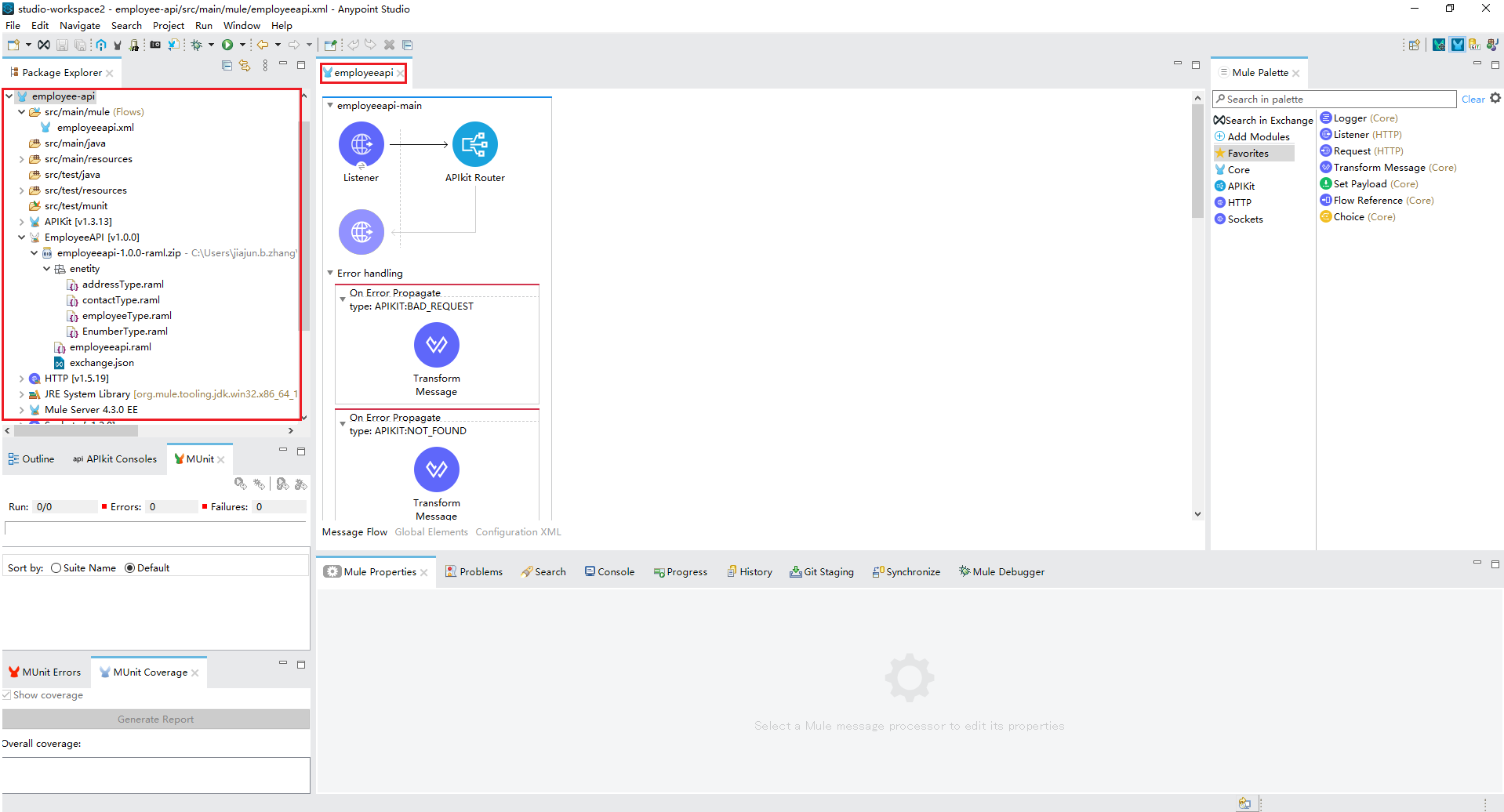Expand HTTP [v1.5.19] library node
The height and width of the screenshot is (812, 1504).
click(x=21, y=379)
